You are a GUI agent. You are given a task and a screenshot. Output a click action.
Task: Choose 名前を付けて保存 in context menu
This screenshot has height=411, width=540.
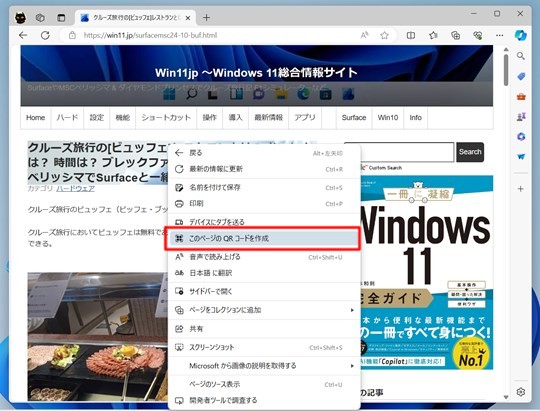(x=264, y=188)
